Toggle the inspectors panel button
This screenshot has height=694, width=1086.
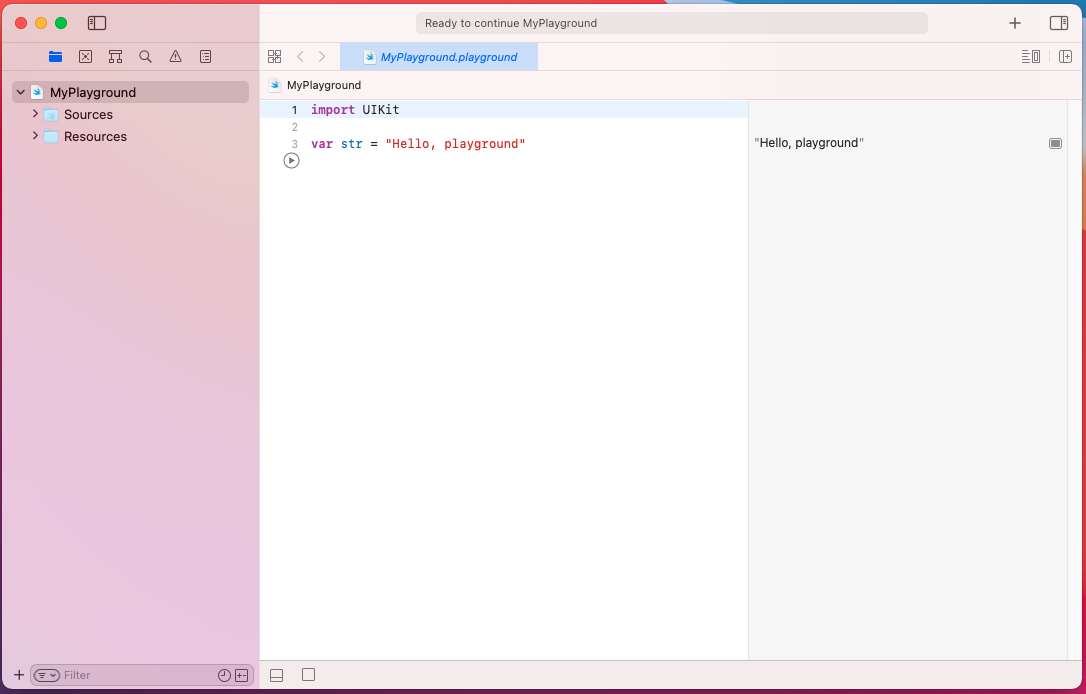1059,23
